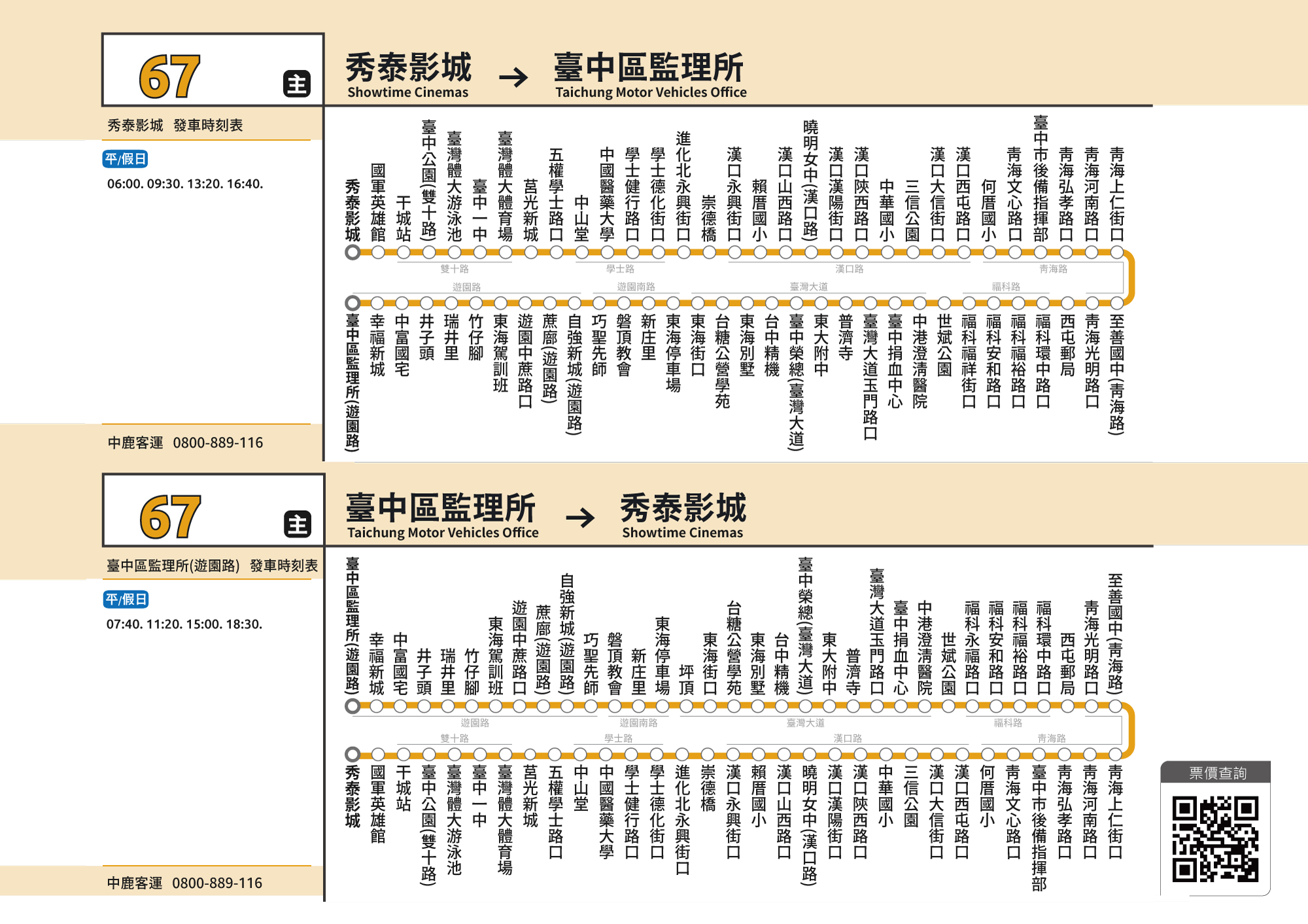Screen dimensions: 1308x924
Task: Click the 臺灣大道 road label on top route
Action: tap(808, 286)
